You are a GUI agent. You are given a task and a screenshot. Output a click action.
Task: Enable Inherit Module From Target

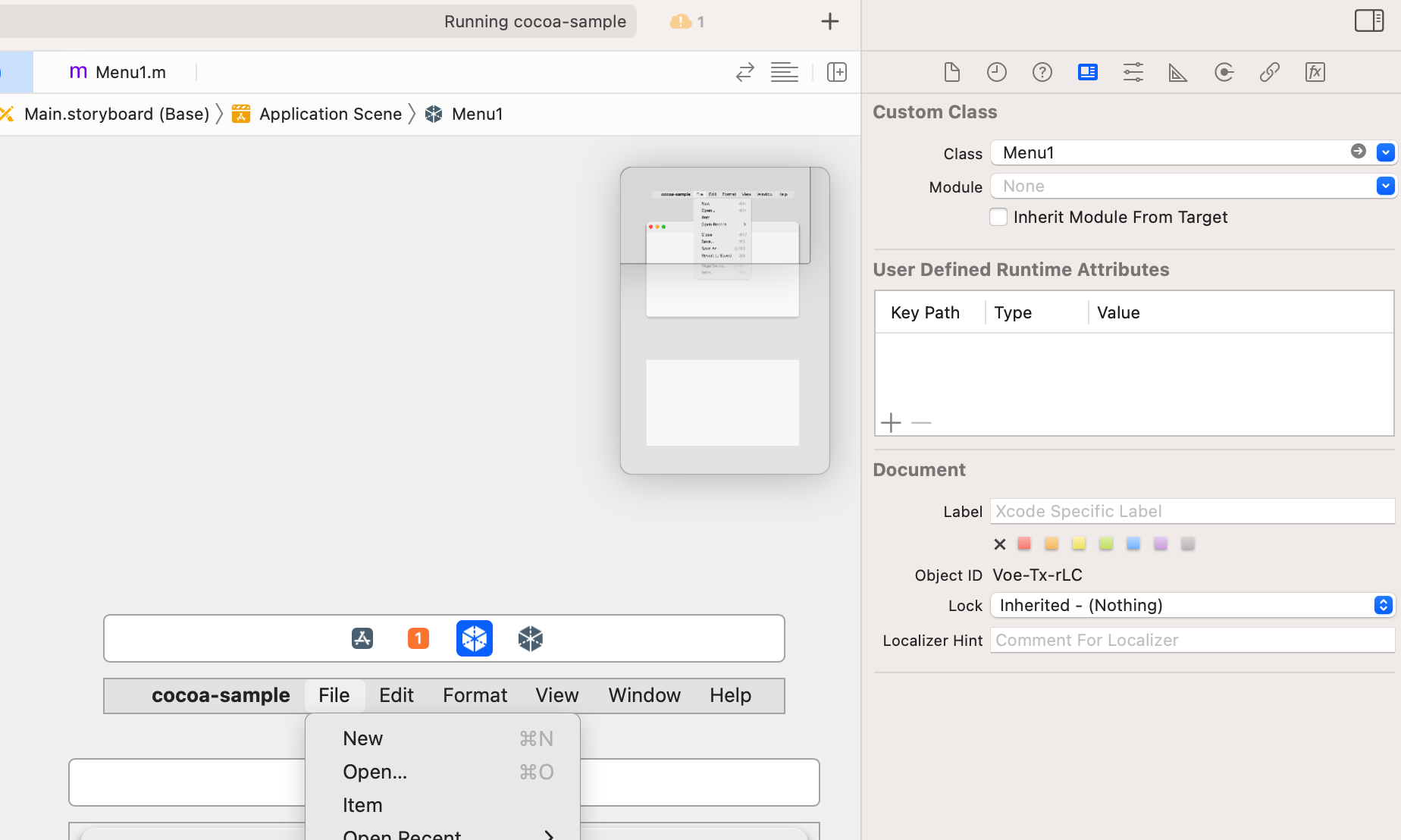point(998,217)
